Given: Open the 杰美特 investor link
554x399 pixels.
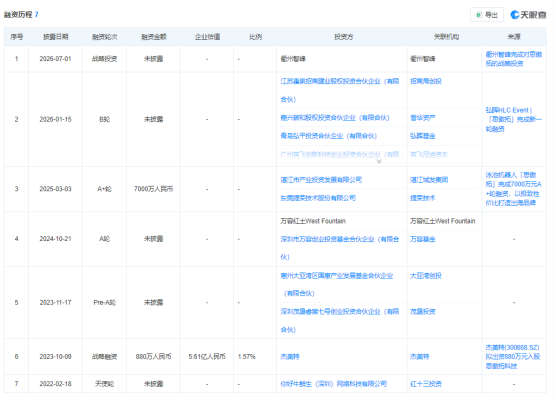Looking at the screenshot, I should pos(290,357).
